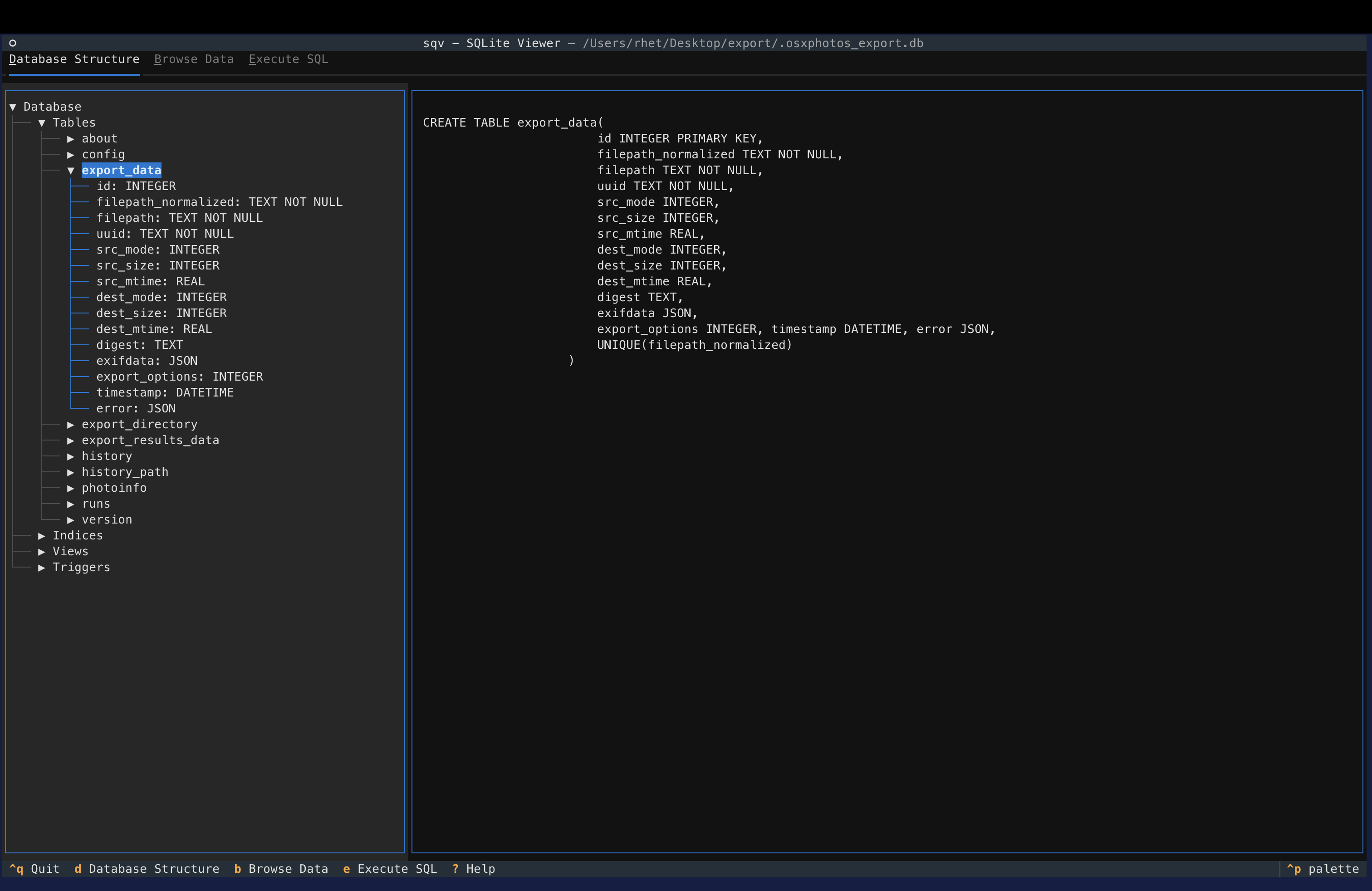Select the runs table
The width and height of the screenshot is (1372, 891).
96,503
